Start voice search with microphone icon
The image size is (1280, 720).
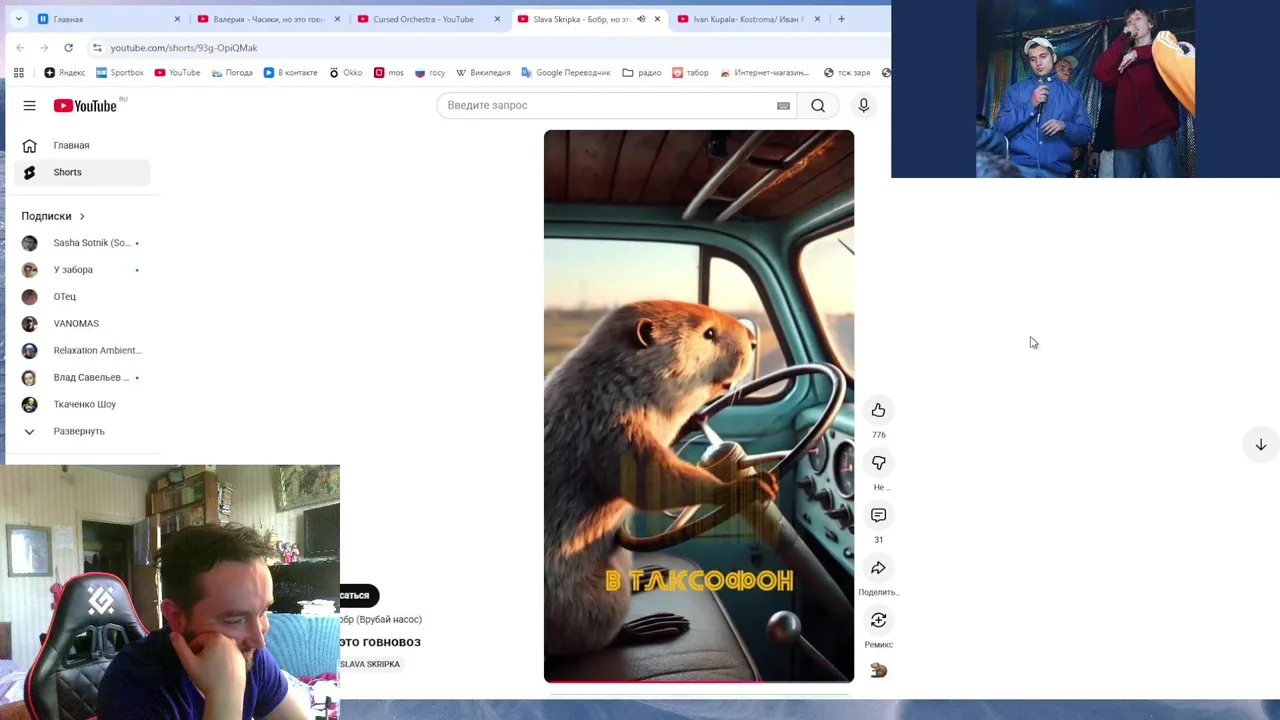pos(864,105)
